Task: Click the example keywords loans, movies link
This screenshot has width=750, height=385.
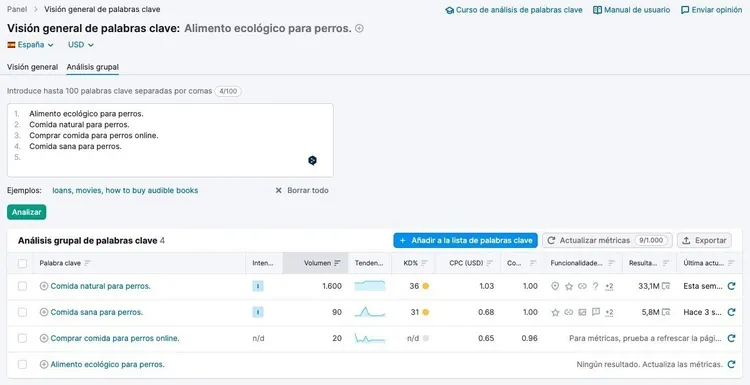Action: coord(125,190)
